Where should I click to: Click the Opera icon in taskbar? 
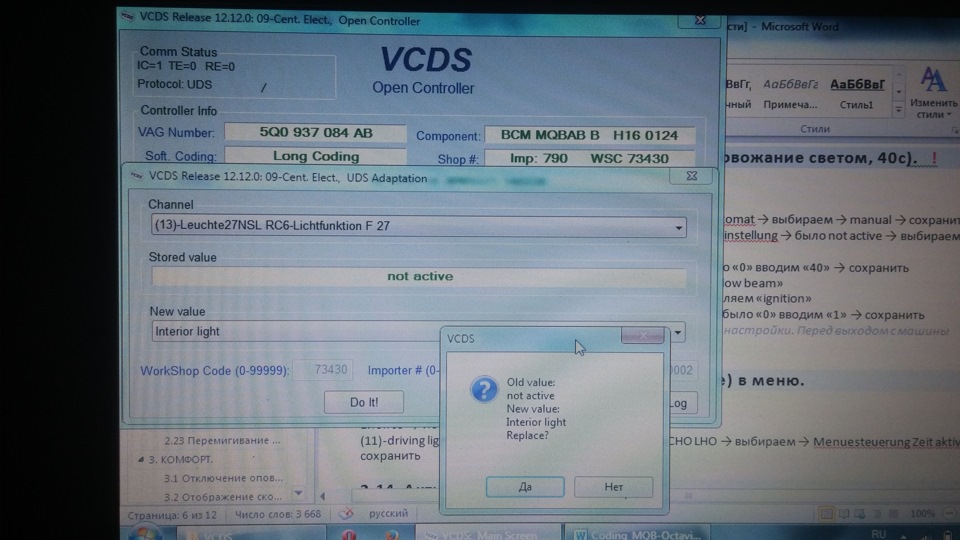point(349,534)
